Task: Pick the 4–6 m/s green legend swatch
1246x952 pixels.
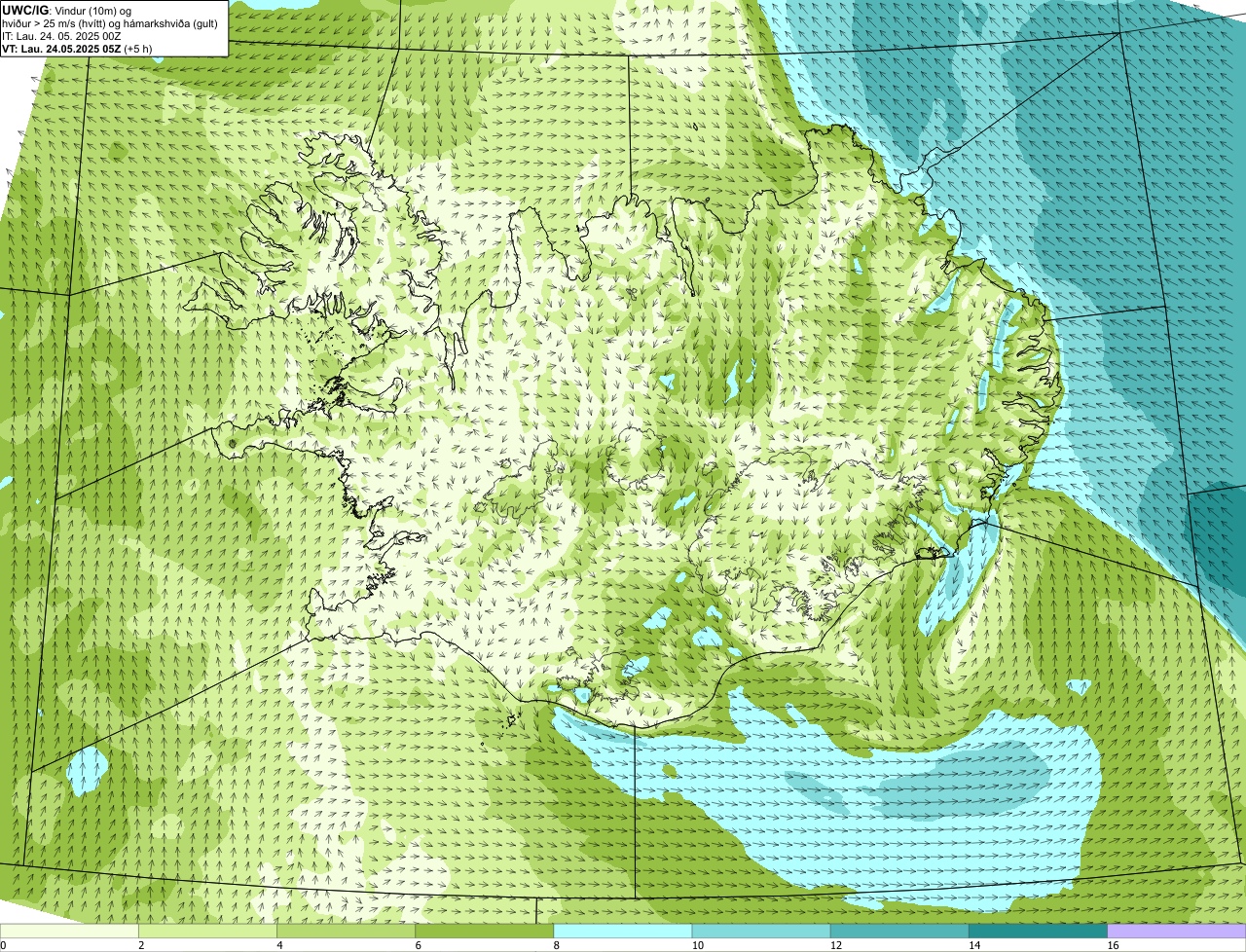Action: [346, 931]
